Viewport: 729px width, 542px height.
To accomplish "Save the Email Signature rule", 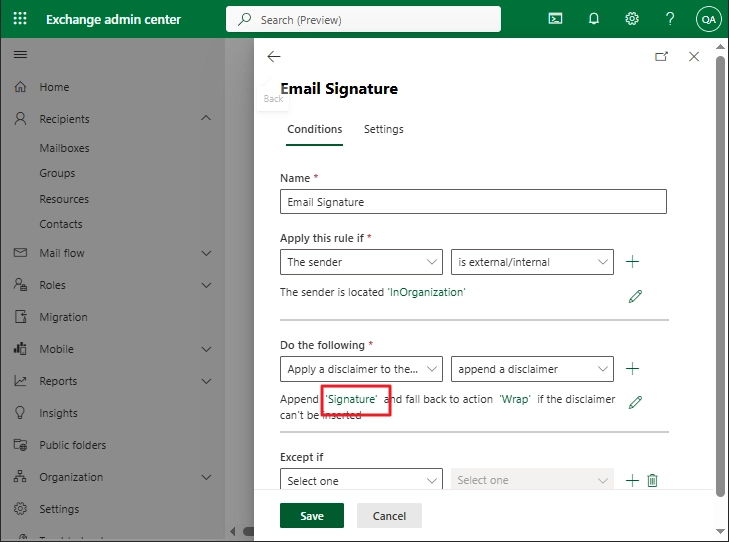I will pyautogui.click(x=312, y=516).
